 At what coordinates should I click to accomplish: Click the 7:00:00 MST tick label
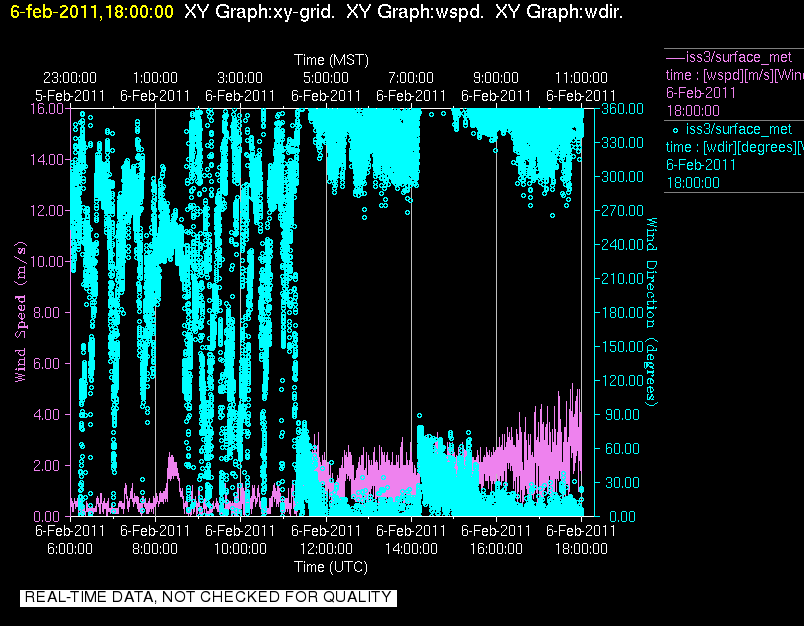pos(411,78)
